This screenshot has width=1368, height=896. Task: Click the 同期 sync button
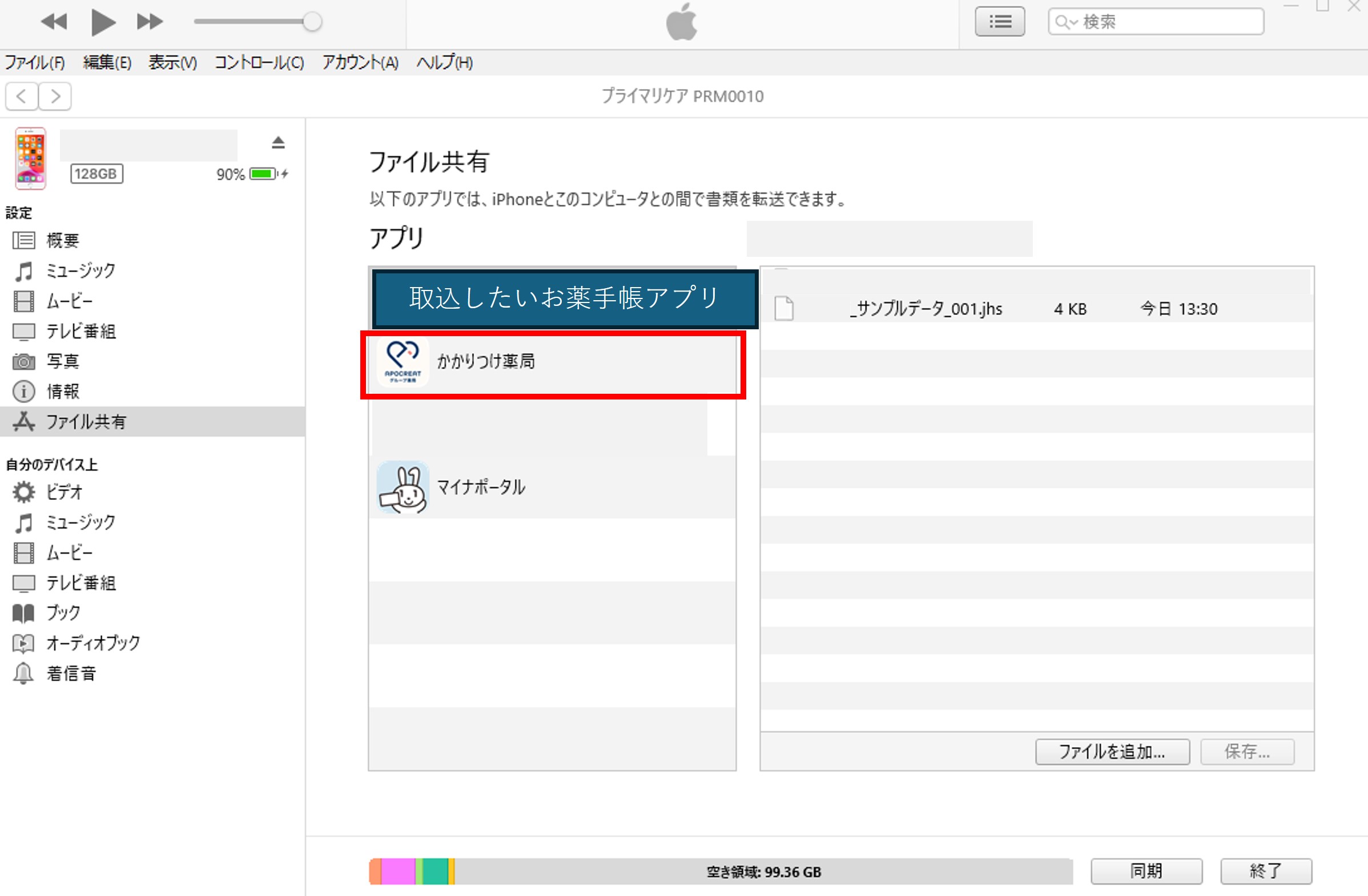click(x=1146, y=871)
